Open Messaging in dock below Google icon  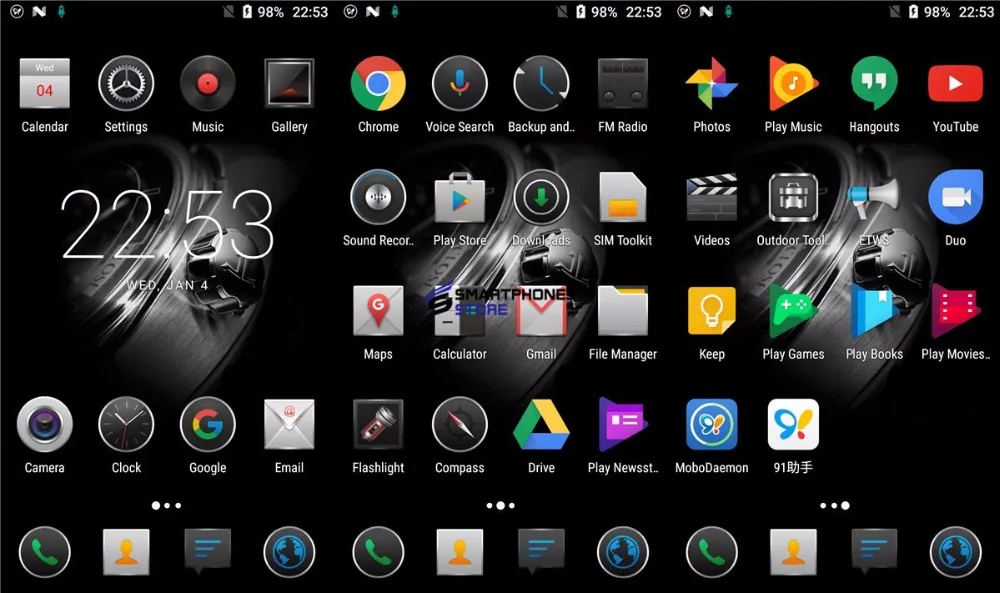pos(208,552)
